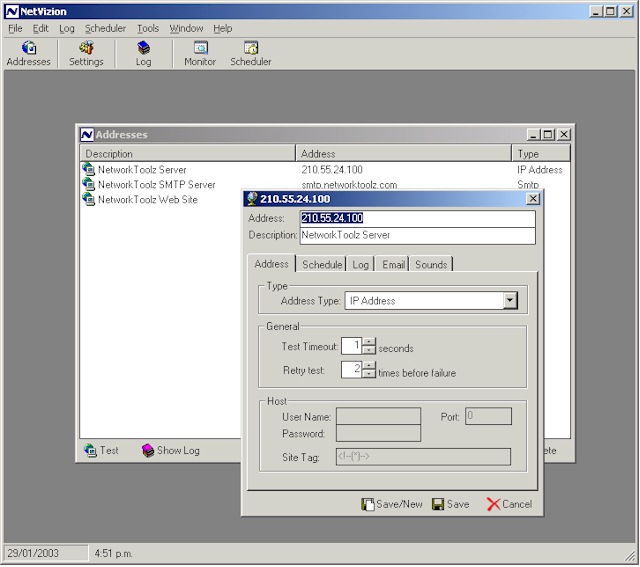The image size is (640, 567).
Task: Open the Edit menu
Action: coord(40,29)
